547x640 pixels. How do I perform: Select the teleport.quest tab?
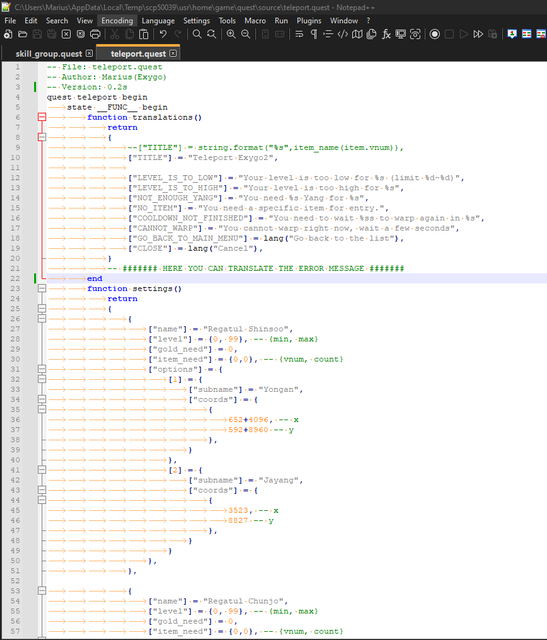click(138, 53)
